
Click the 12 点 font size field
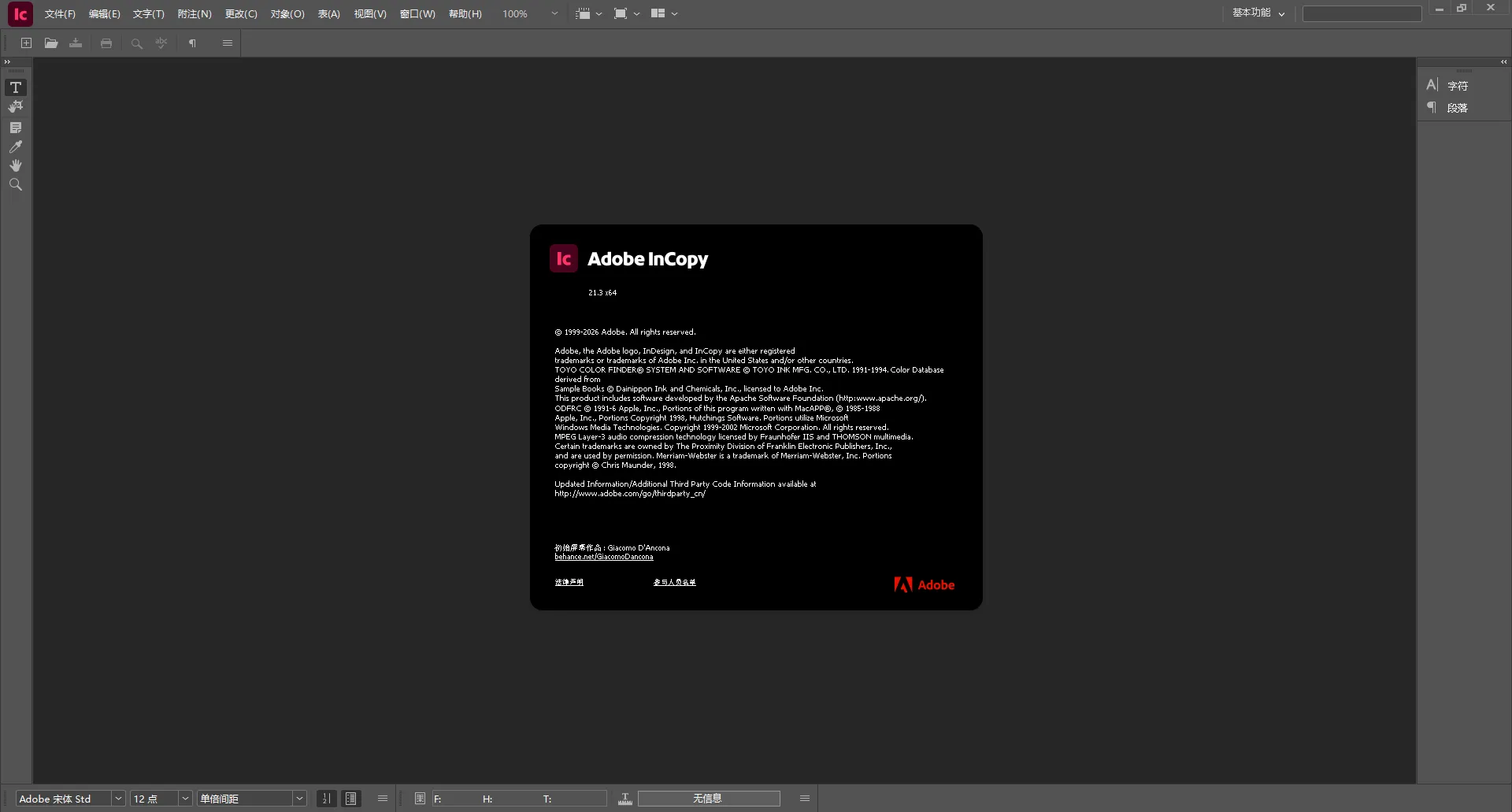coord(154,799)
